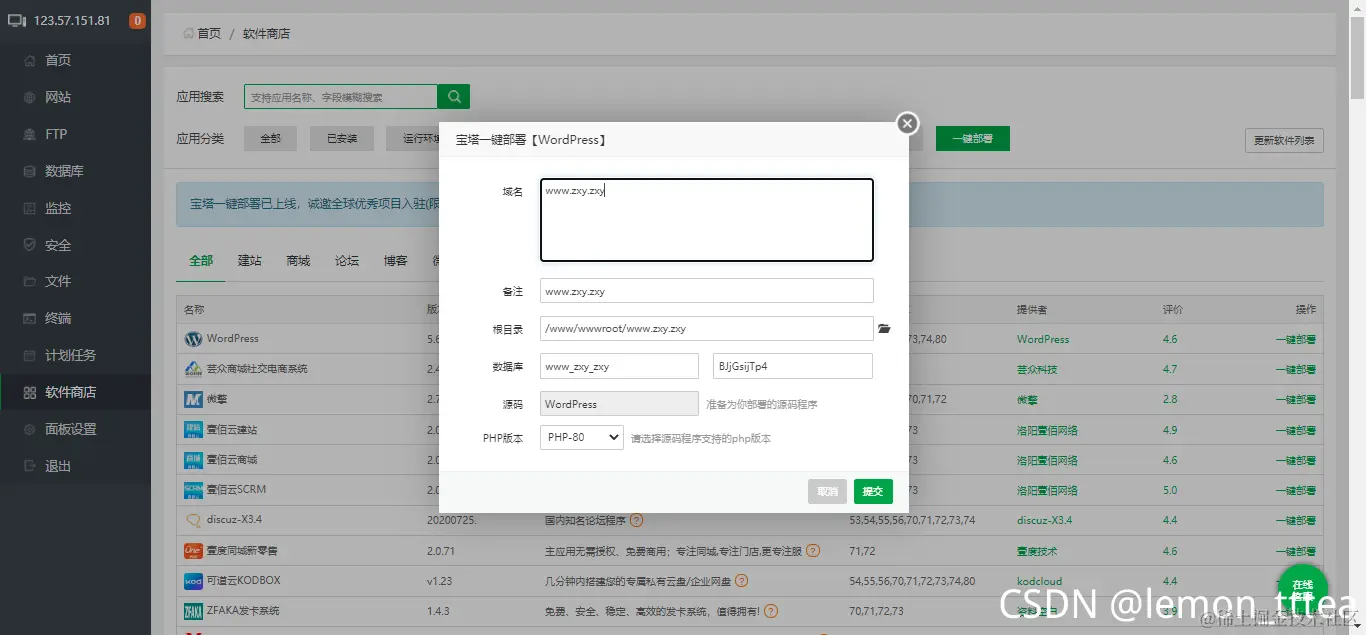Click the 评价 column header
Screen dimensions: 1366x635
point(1173,309)
